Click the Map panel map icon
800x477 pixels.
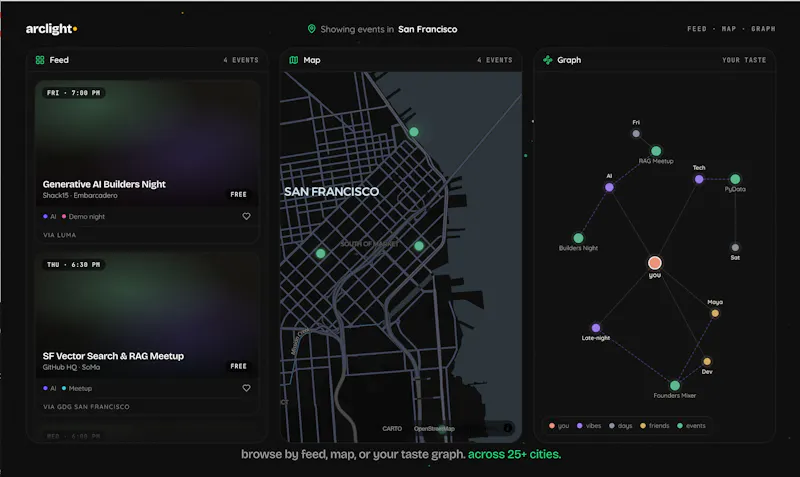293,60
